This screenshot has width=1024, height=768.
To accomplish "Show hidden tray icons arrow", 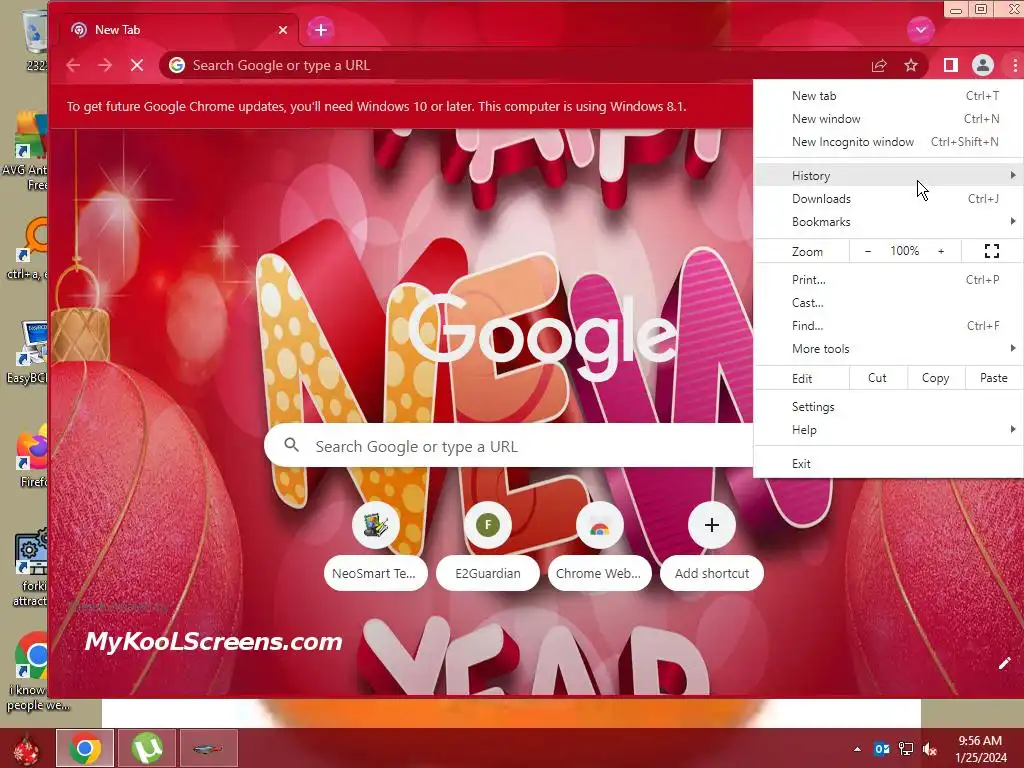I will [857, 749].
